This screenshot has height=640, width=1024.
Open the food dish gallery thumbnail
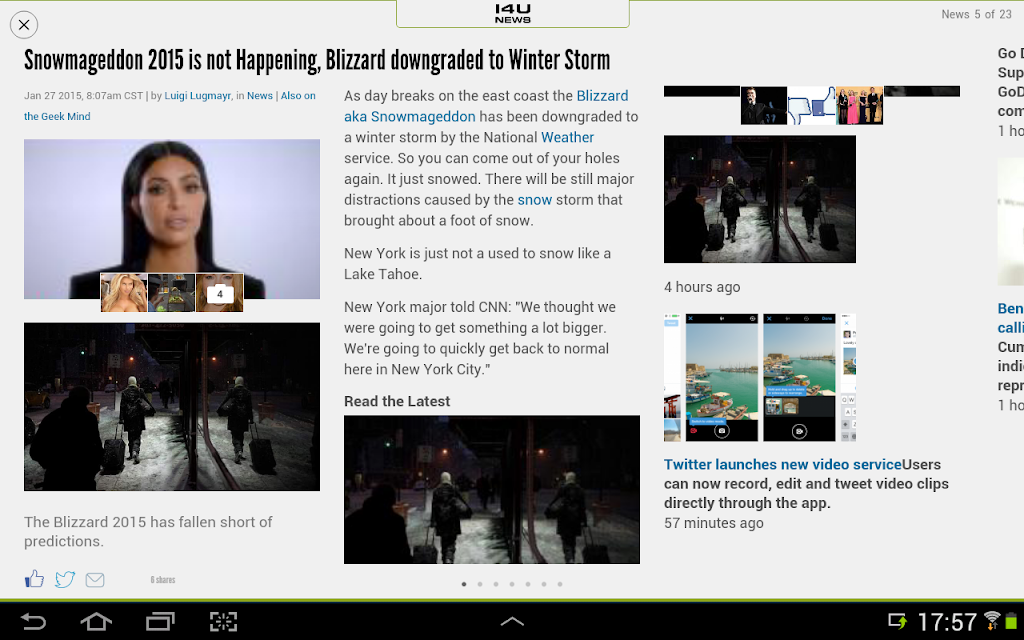click(x=172, y=293)
